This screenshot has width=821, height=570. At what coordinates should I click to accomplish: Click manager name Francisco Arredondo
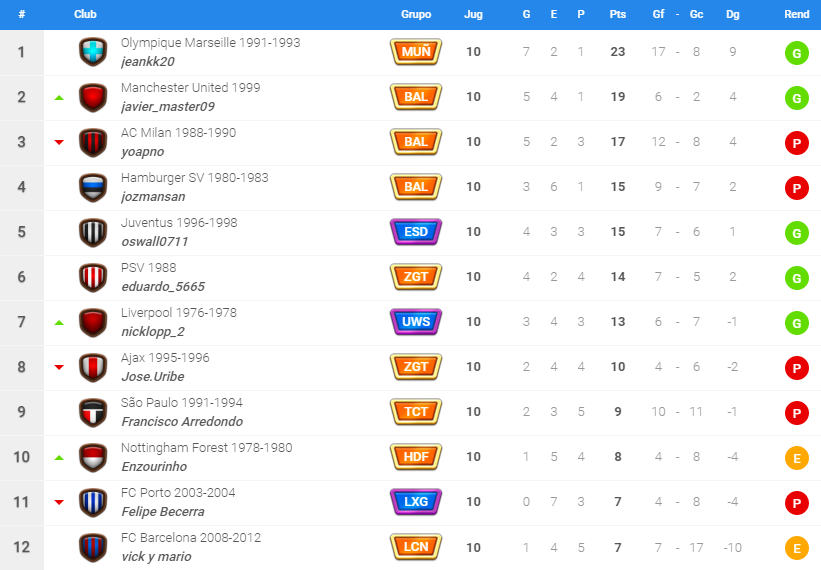tap(182, 421)
